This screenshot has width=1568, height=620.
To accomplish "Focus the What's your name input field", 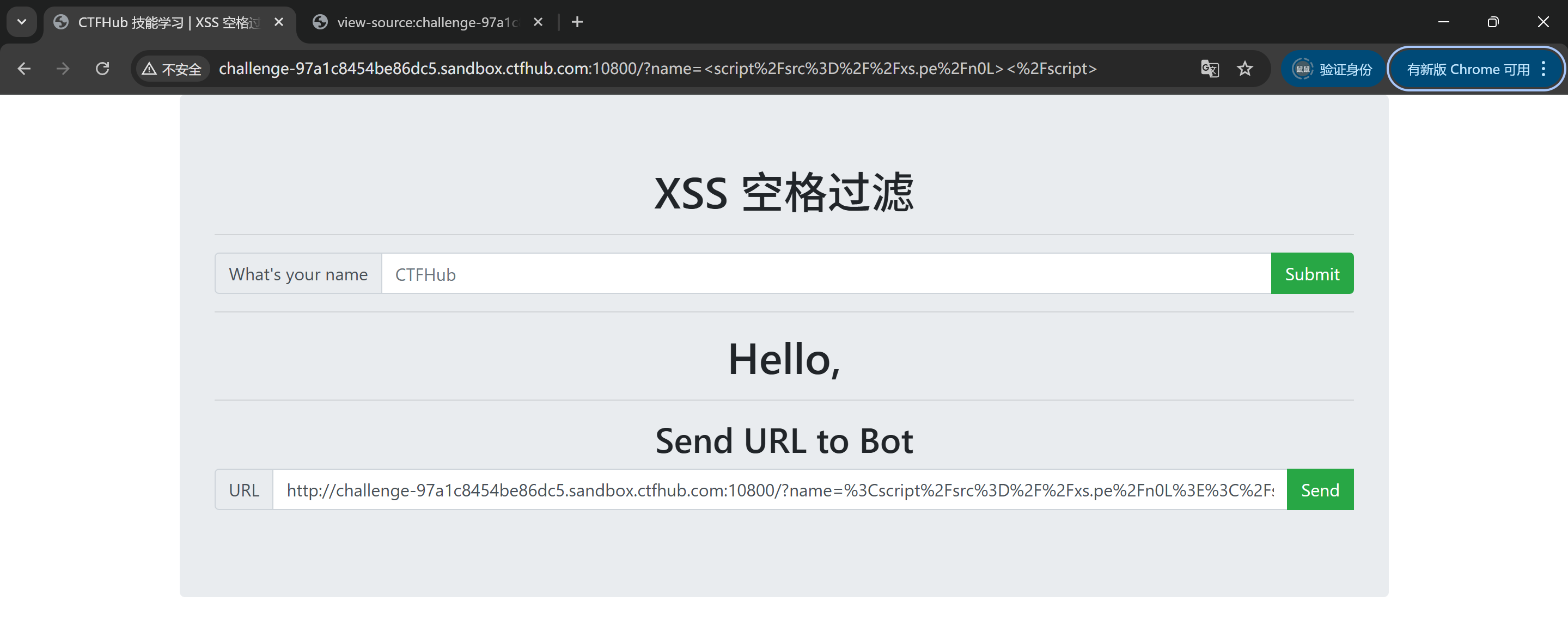I will [x=825, y=274].
